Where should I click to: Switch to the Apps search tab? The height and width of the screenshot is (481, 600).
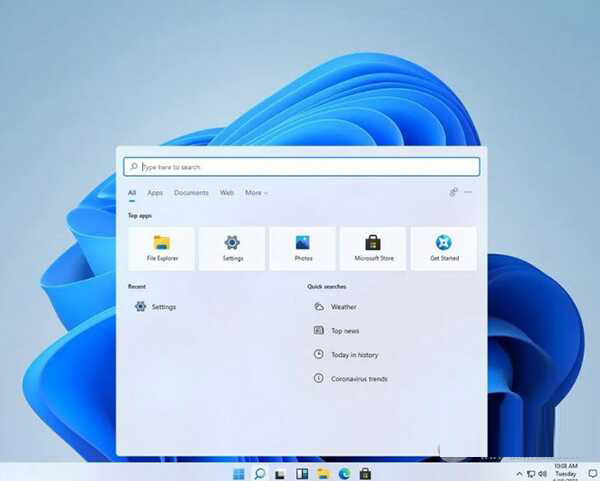155,193
